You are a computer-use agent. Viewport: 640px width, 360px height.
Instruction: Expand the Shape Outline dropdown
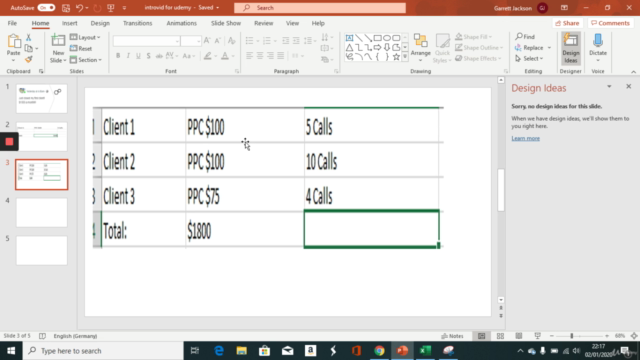pyautogui.click(x=479, y=48)
